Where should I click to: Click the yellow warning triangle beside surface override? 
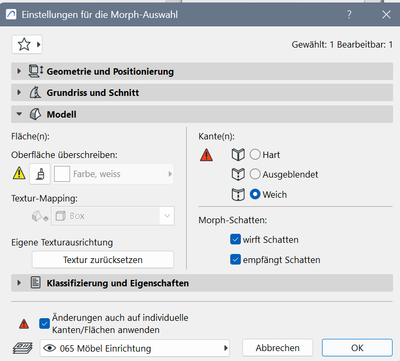(x=19, y=173)
